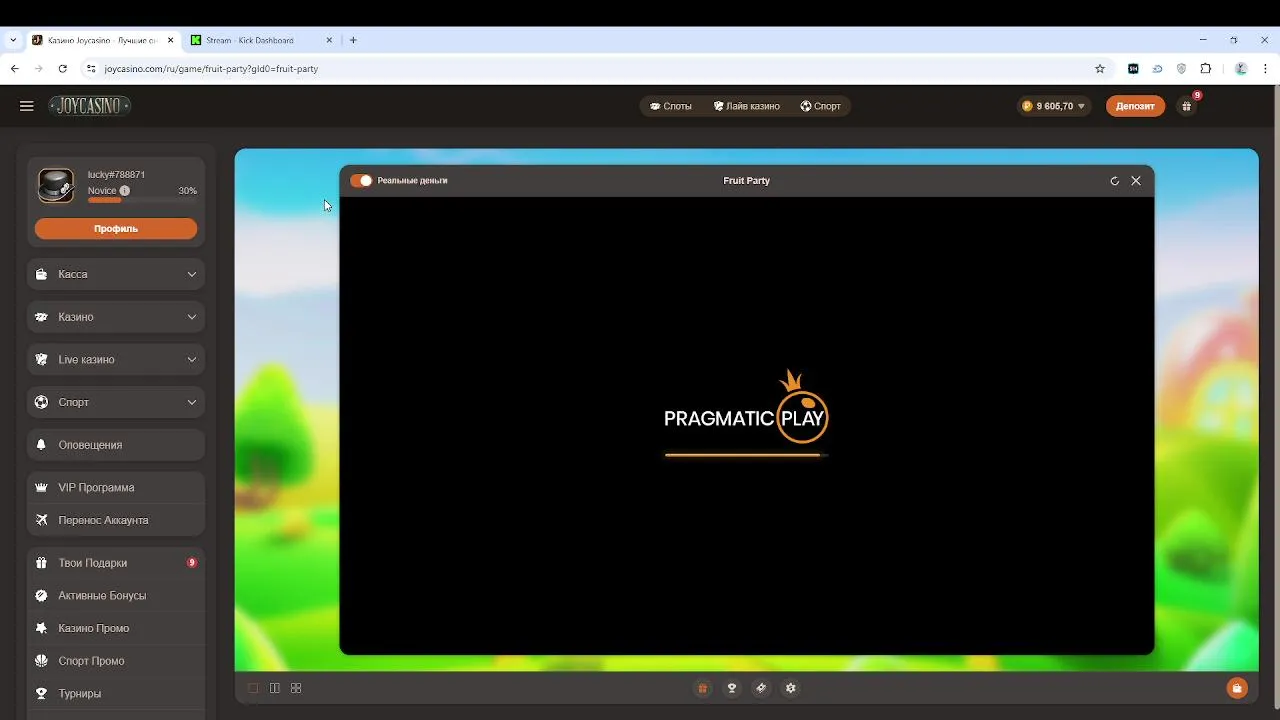Open Спорт Промо in the sidebar
Viewport: 1280px width, 720px height.
(x=116, y=661)
